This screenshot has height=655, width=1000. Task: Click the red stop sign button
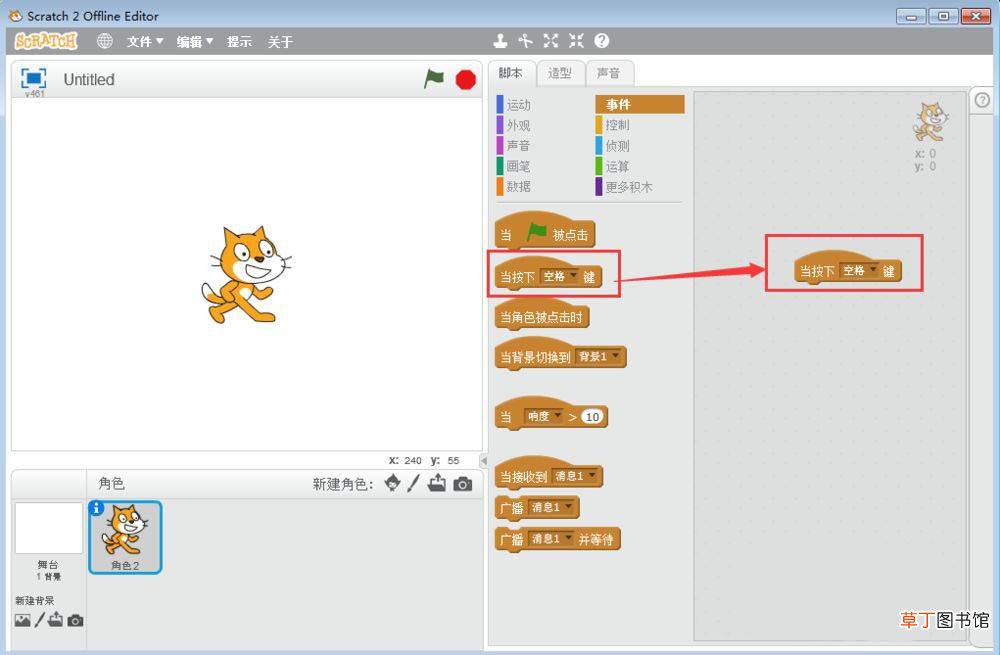tap(466, 80)
